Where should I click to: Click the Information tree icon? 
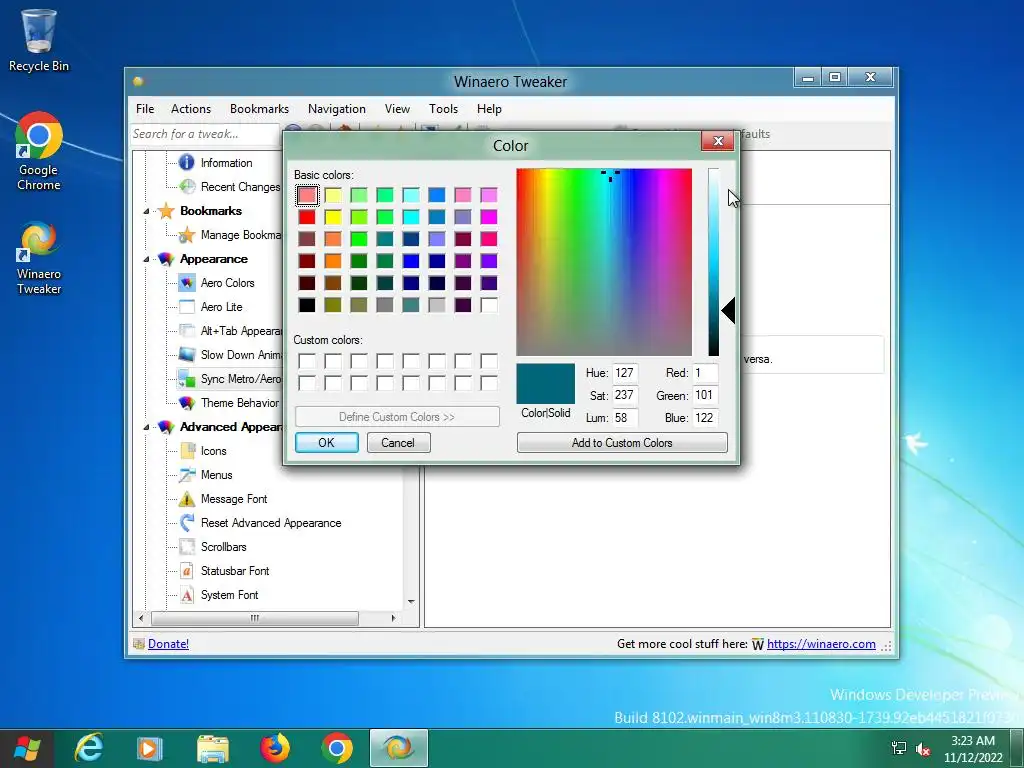[187, 163]
